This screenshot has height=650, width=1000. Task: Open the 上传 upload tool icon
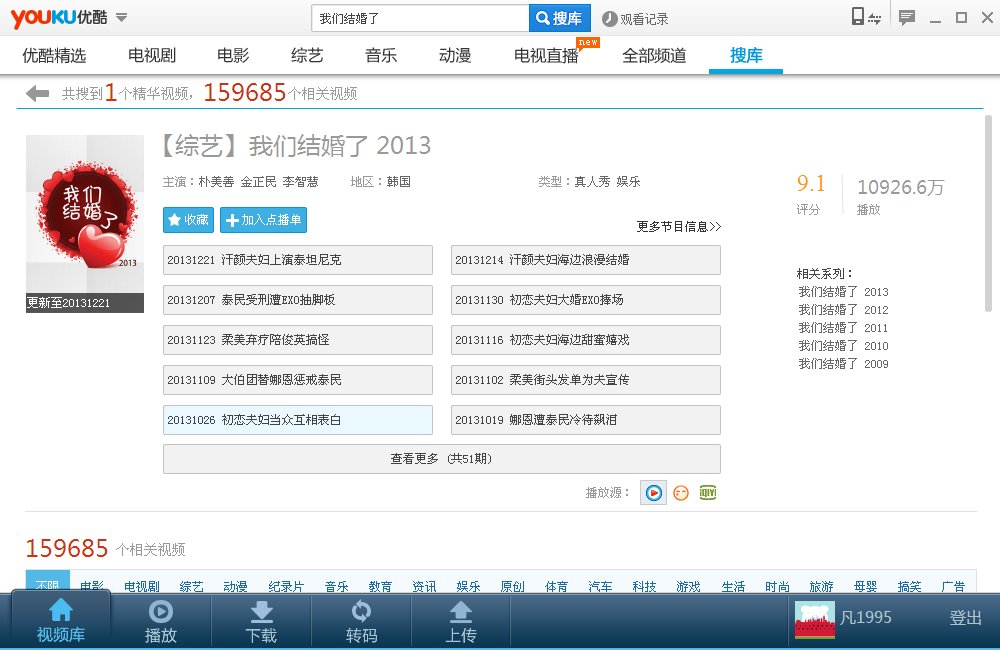pos(461,620)
